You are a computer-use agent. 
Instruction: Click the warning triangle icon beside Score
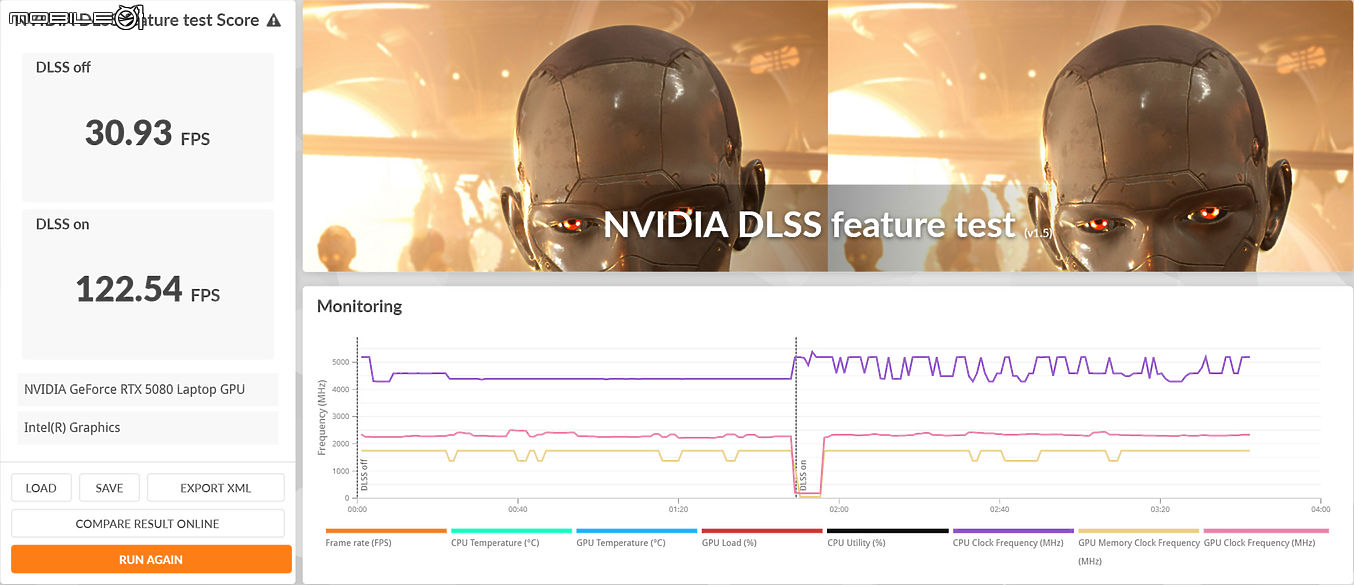coord(274,20)
